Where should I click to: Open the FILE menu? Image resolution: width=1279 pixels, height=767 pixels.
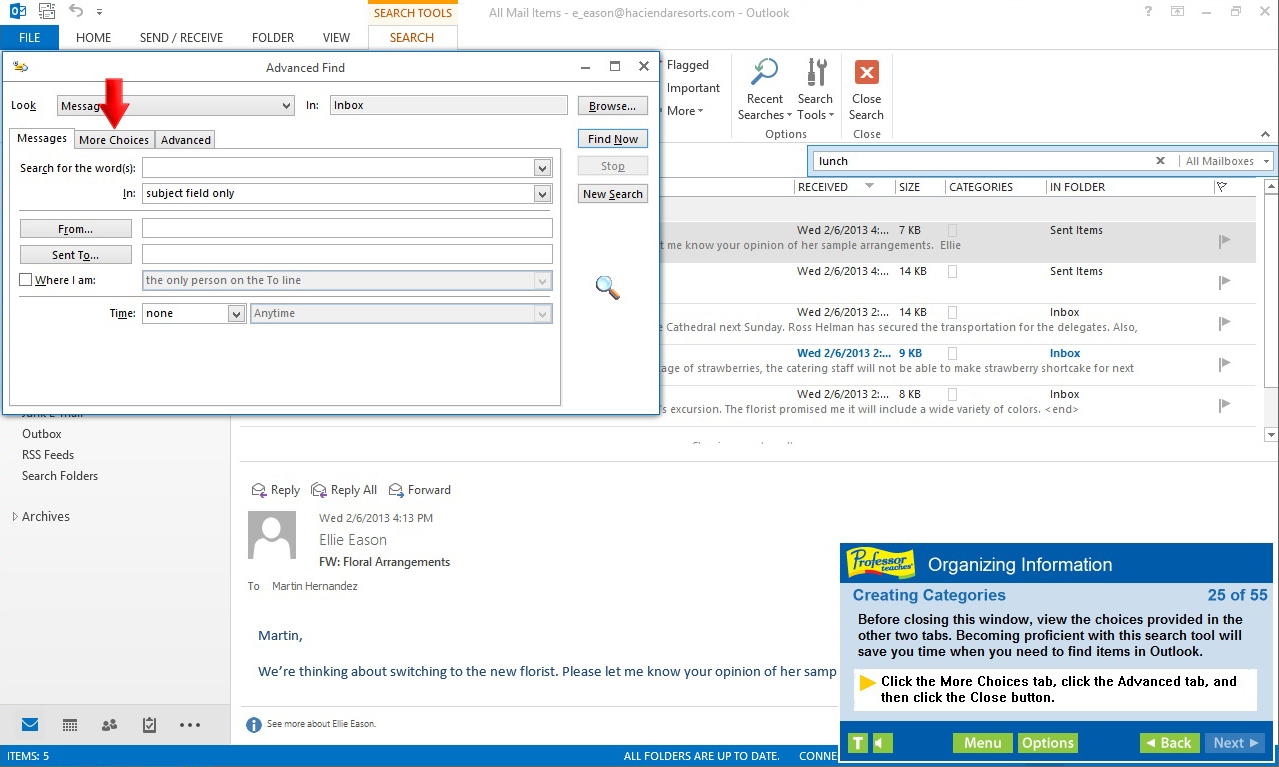[x=29, y=37]
